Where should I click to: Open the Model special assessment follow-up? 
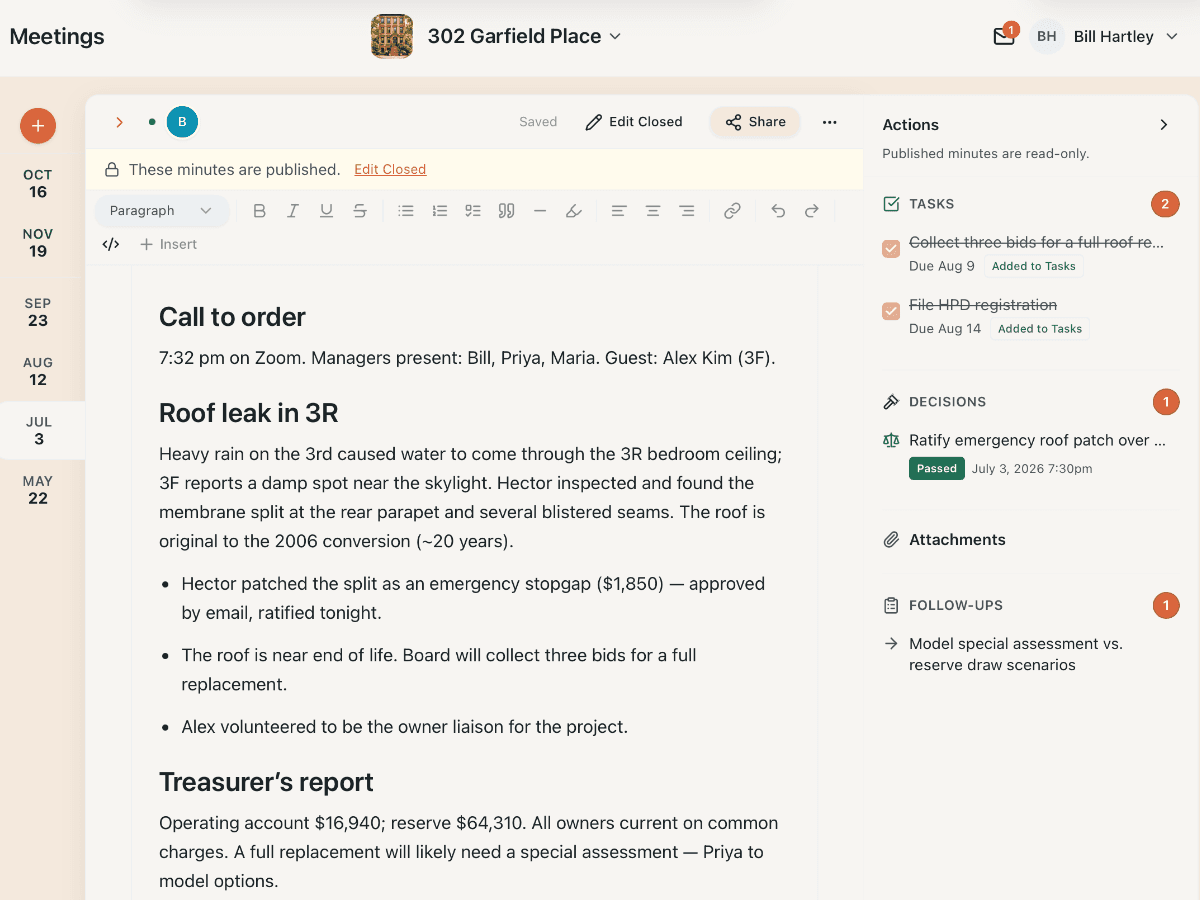pos(1015,654)
